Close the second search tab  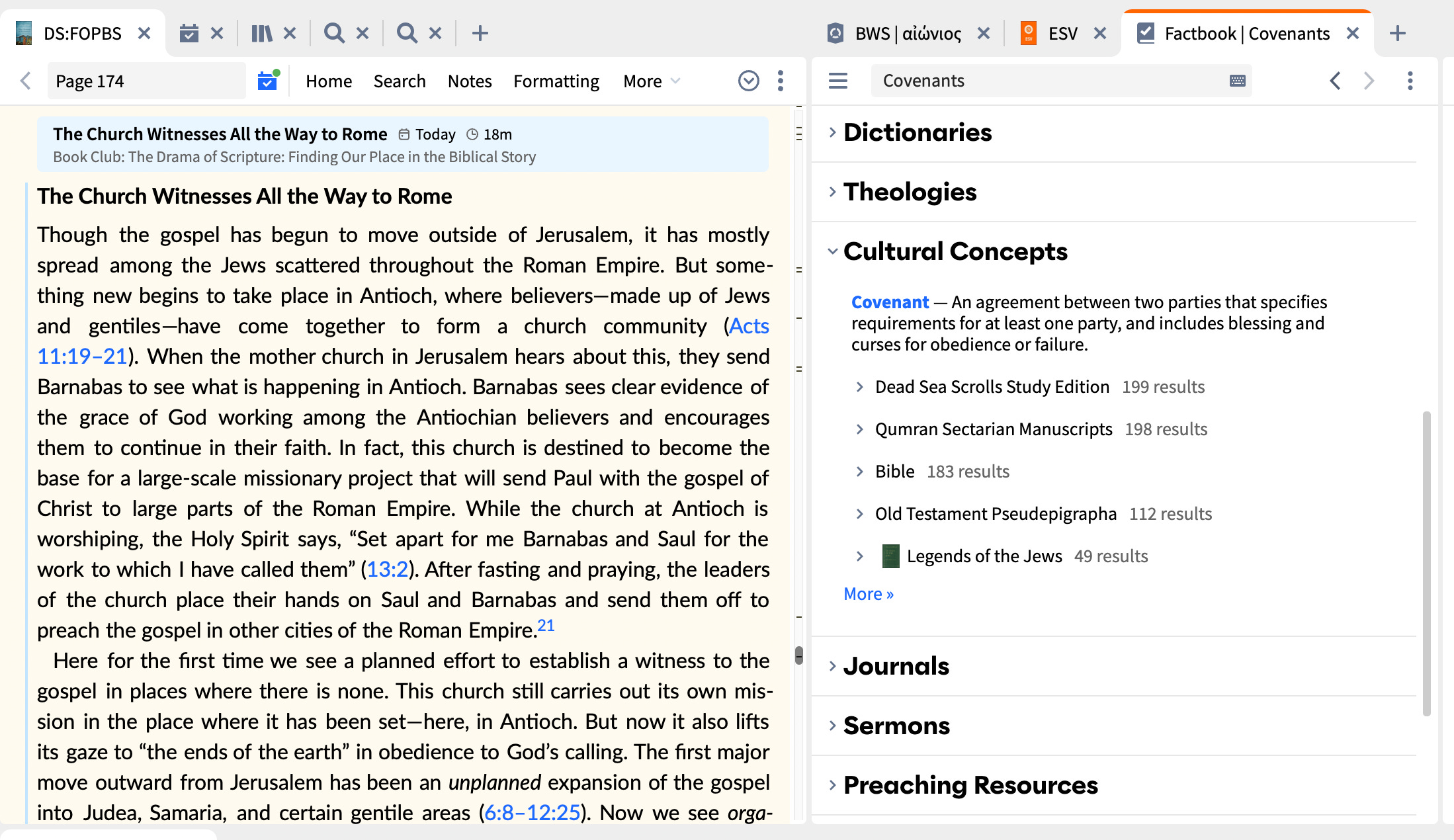(435, 33)
